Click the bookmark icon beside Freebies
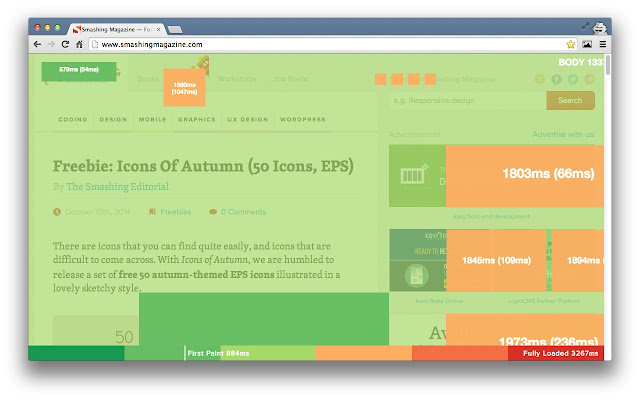This screenshot has height=400, width=640. 152,212
